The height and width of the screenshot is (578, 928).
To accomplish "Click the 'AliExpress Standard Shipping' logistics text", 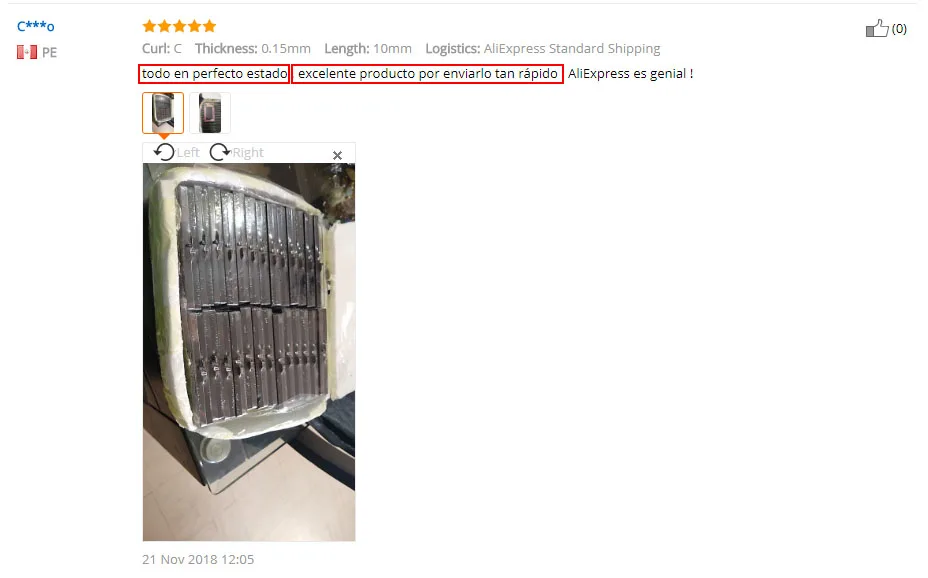I will (x=572, y=49).
